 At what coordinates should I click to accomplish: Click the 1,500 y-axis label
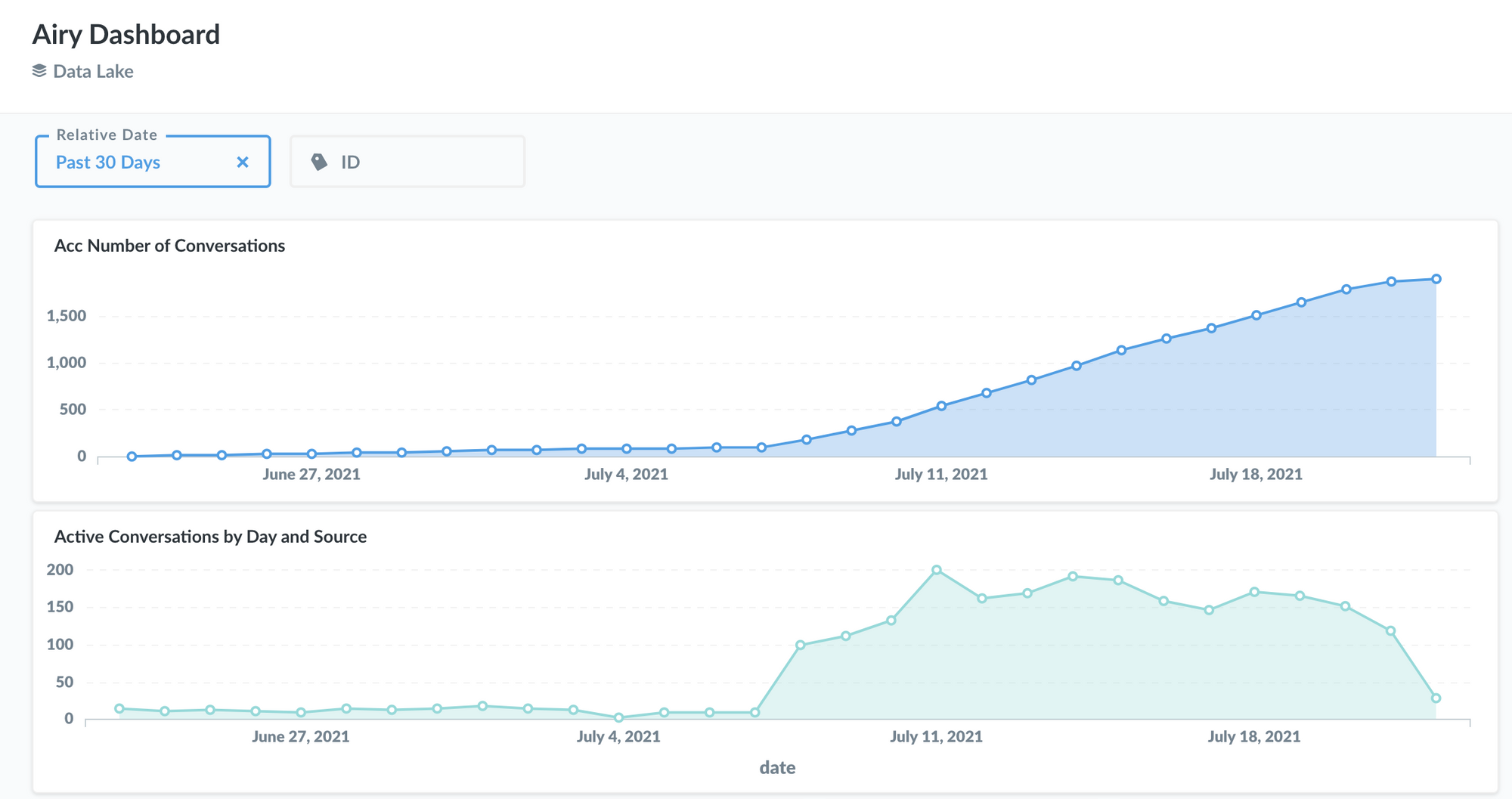coord(67,316)
